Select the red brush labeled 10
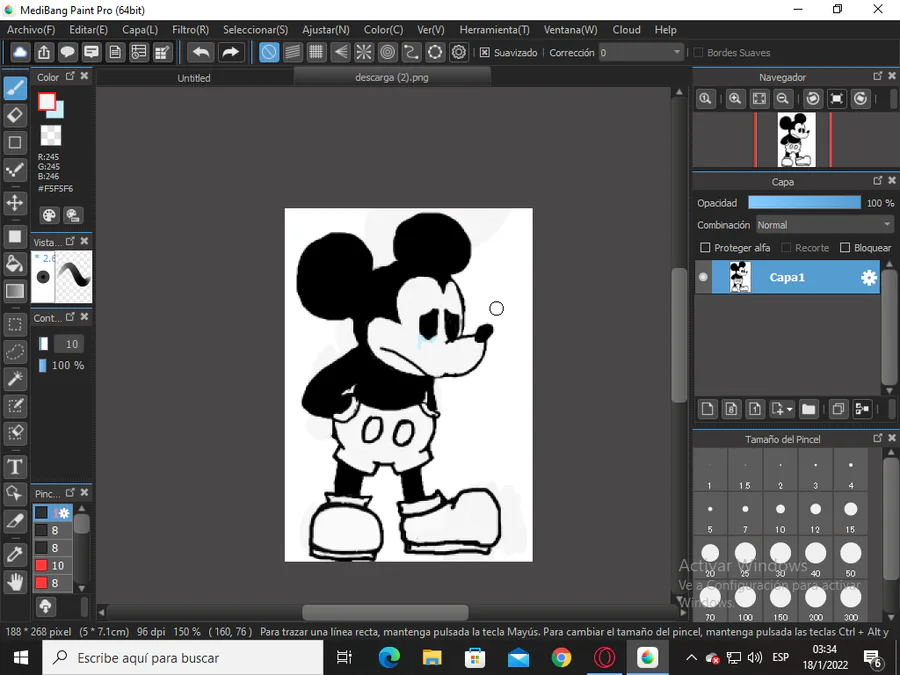Viewport: 900px width, 675px height. (x=52, y=565)
